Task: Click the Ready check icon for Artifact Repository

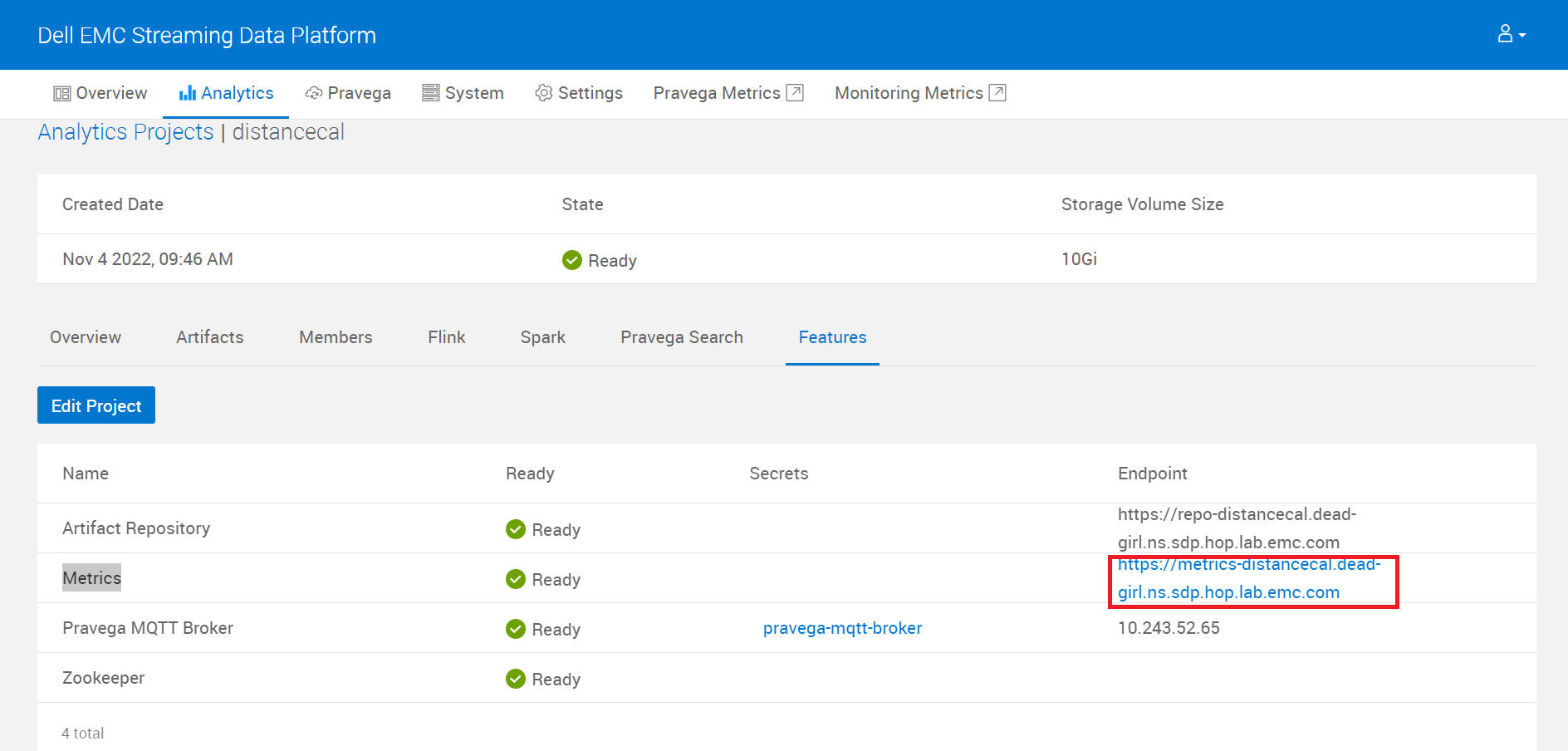Action: point(516,529)
